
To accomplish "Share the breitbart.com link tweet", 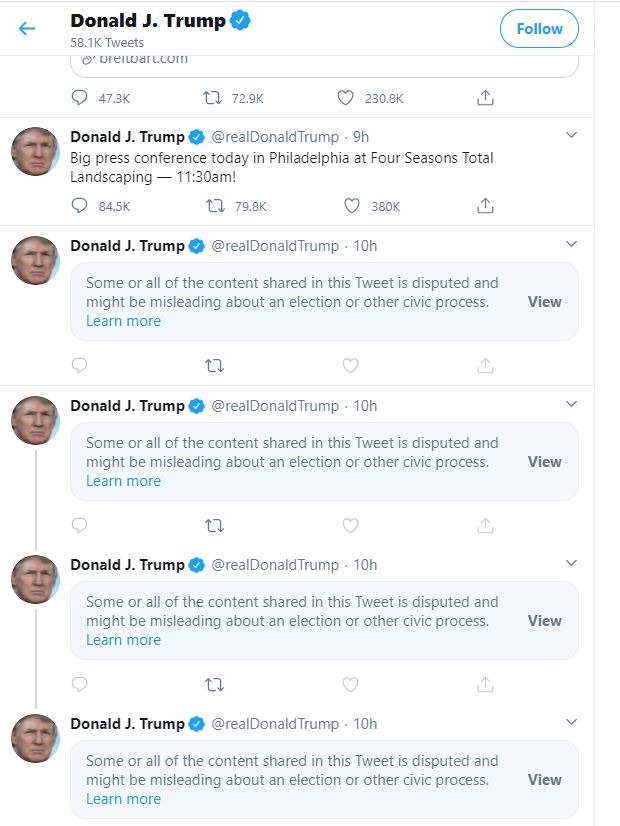I will [485, 98].
